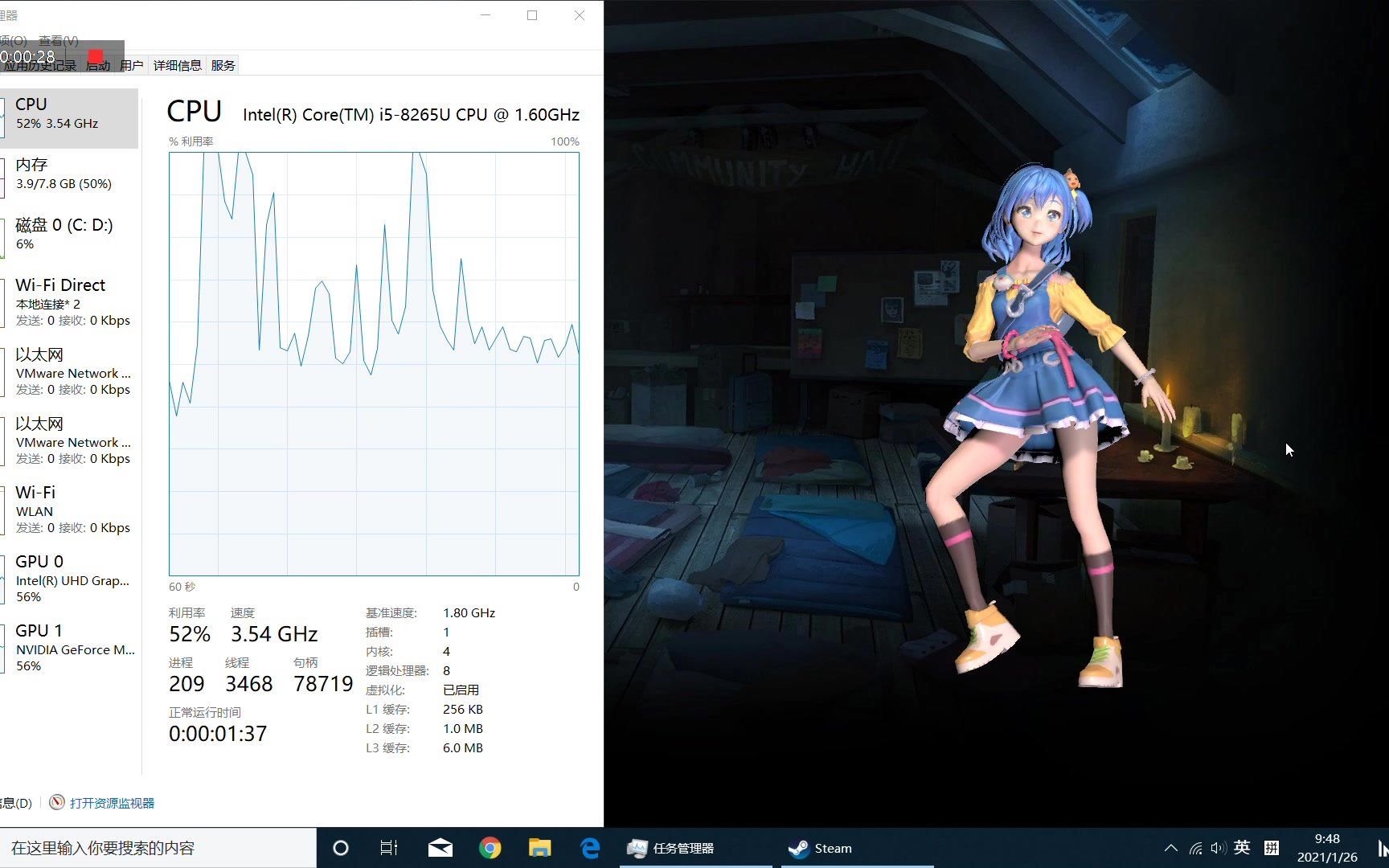Open Microsoft Edge from the taskbar
The width and height of the screenshot is (1389, 868).
590,848
